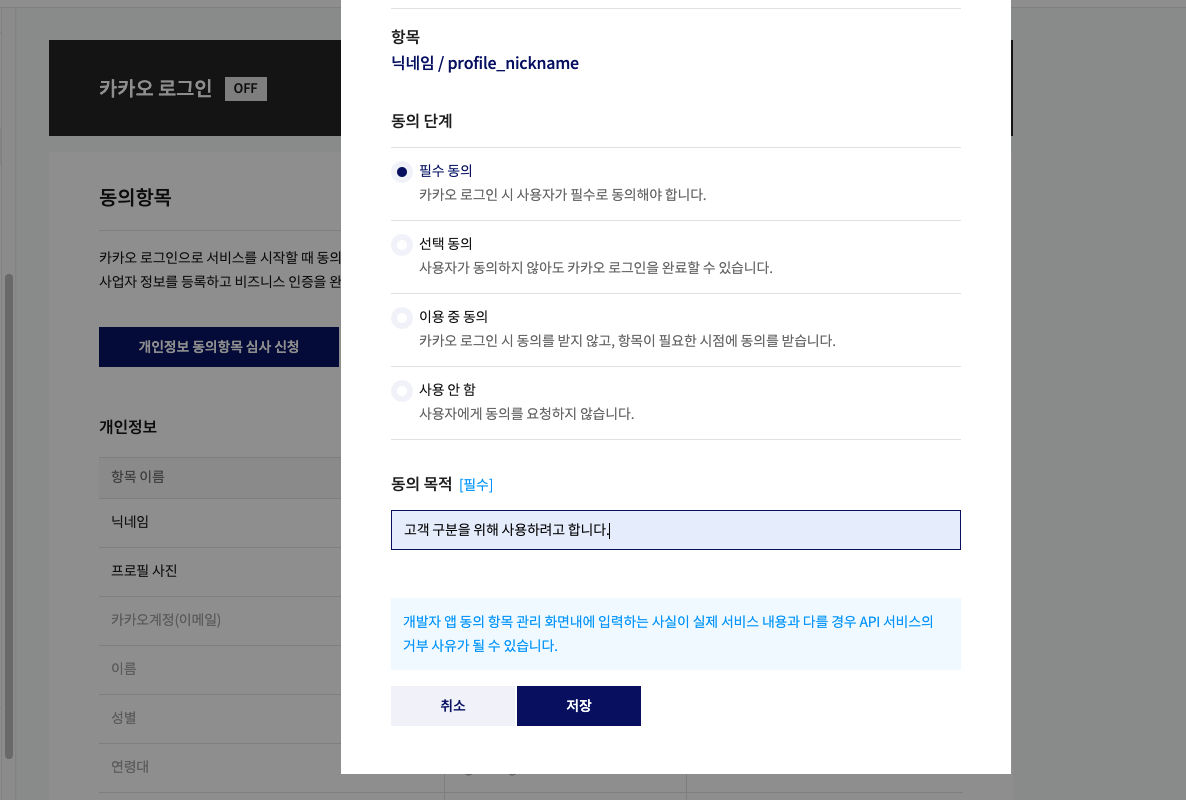Image resolution: width=1186 pixels, height=800 pixels.
Task: Click the 개인정보 subsection heading
Action: 128,427
